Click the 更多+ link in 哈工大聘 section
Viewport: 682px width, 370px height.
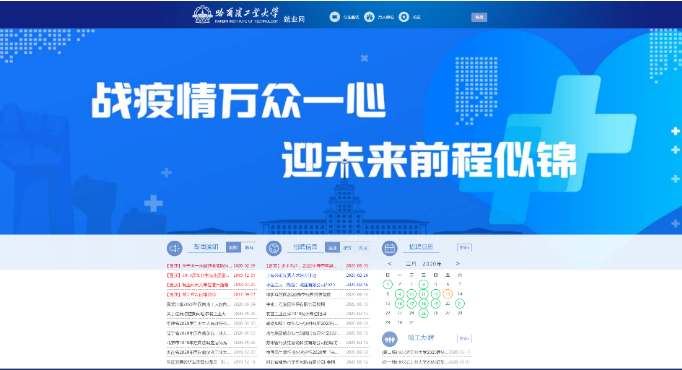(x=465, y=338)
